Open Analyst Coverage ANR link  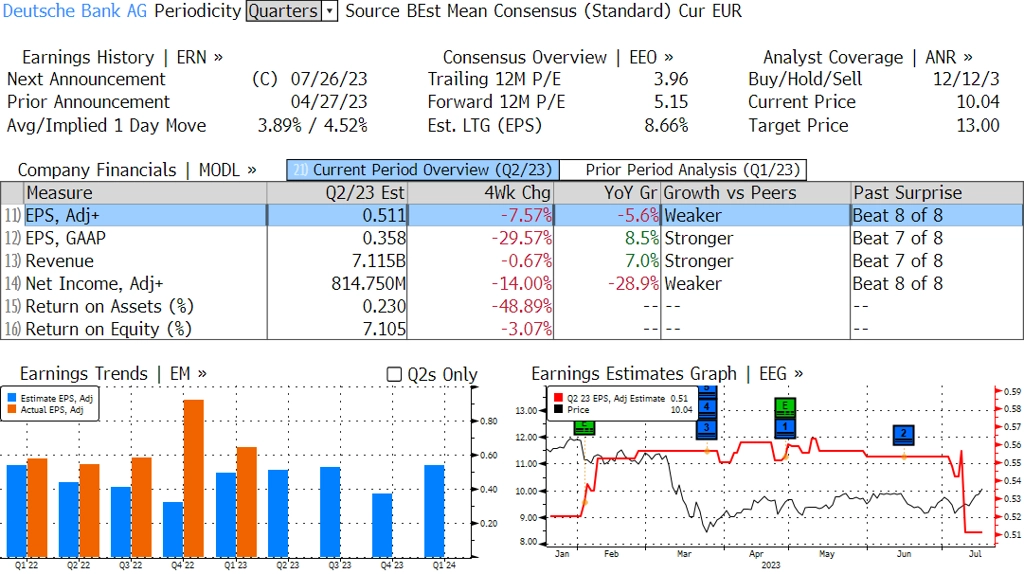point(867,57)
